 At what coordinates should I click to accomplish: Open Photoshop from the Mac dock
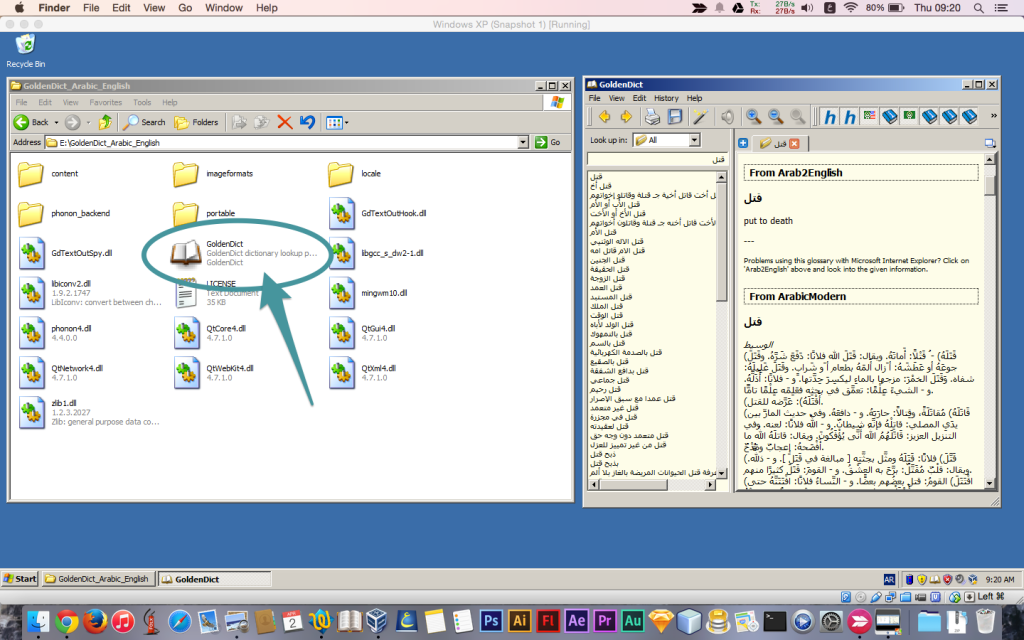click(490, 620)
